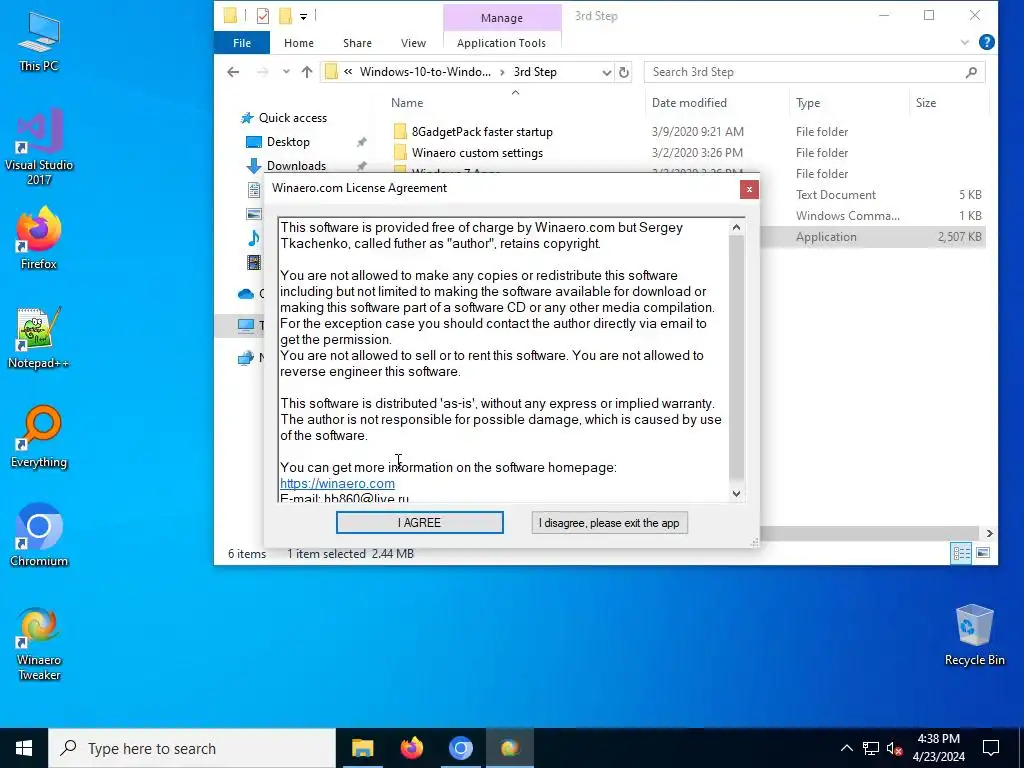Click the Explorer help question mark icon
This screenshot has width=1024, height=768.
click(987, 42)
